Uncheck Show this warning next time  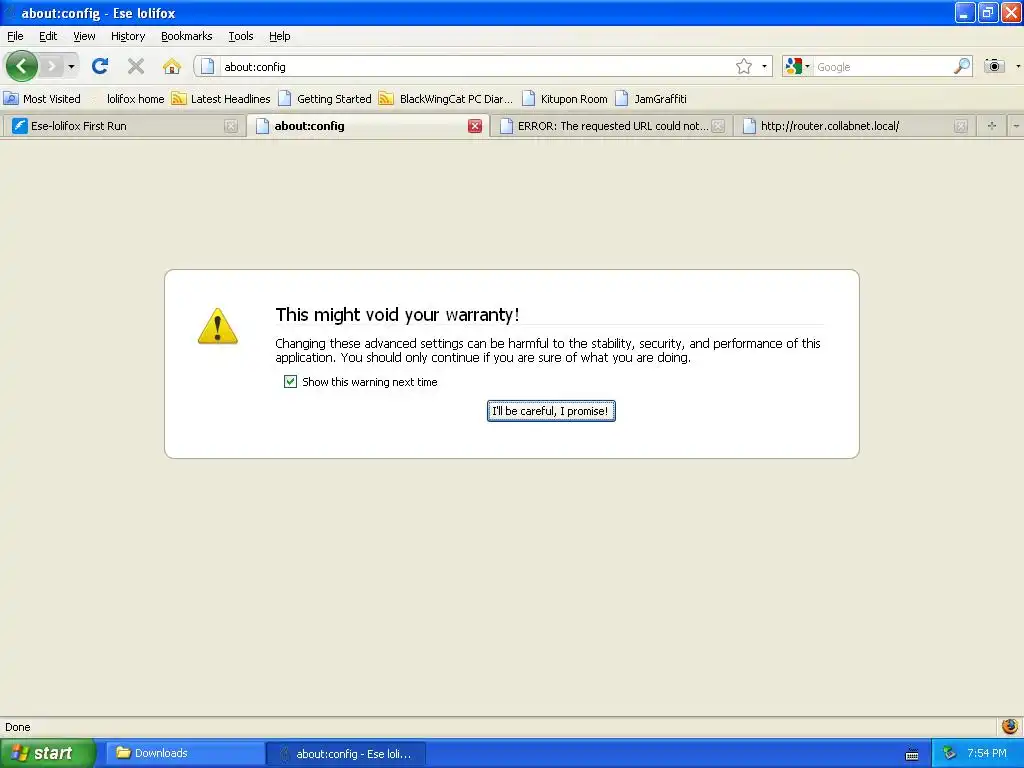click(290, 382)
